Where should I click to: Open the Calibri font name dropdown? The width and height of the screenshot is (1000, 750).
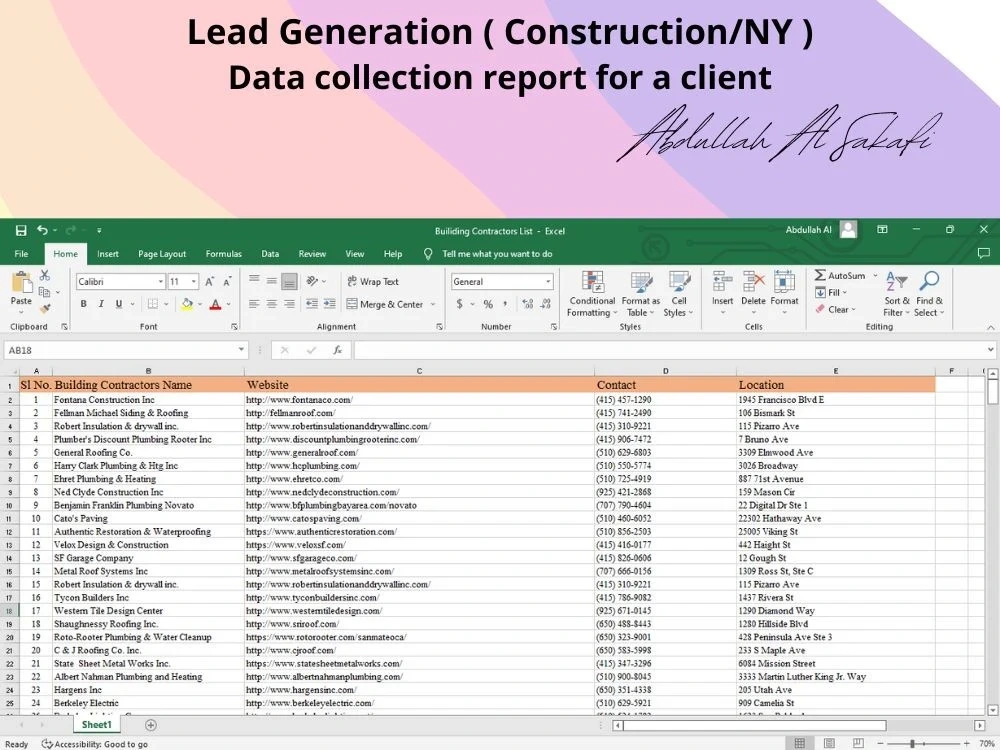point(161,281)
